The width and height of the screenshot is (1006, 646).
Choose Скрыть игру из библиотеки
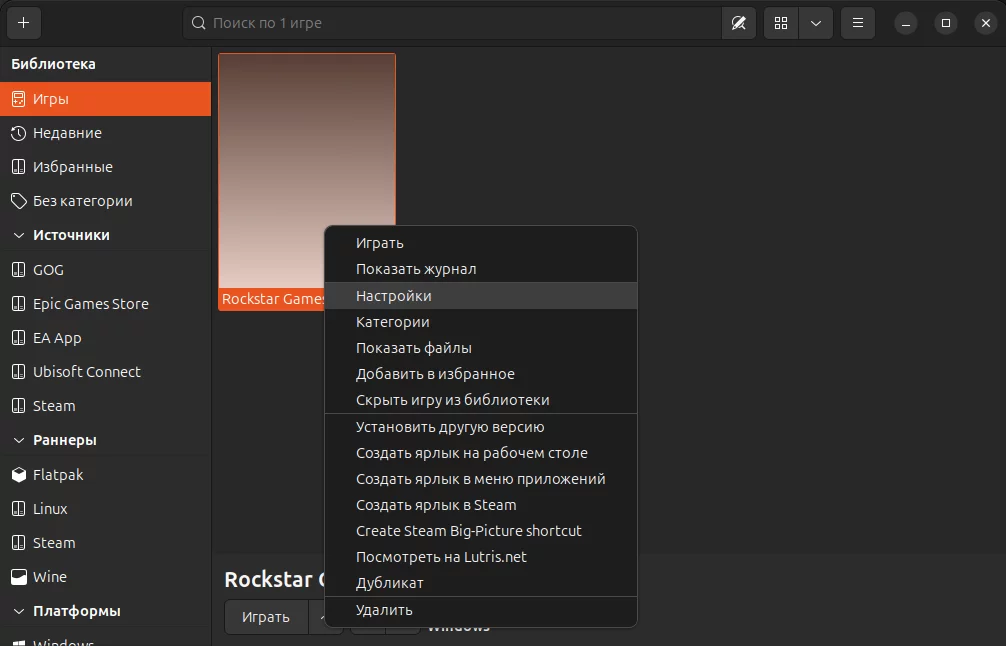click(481, 400)
